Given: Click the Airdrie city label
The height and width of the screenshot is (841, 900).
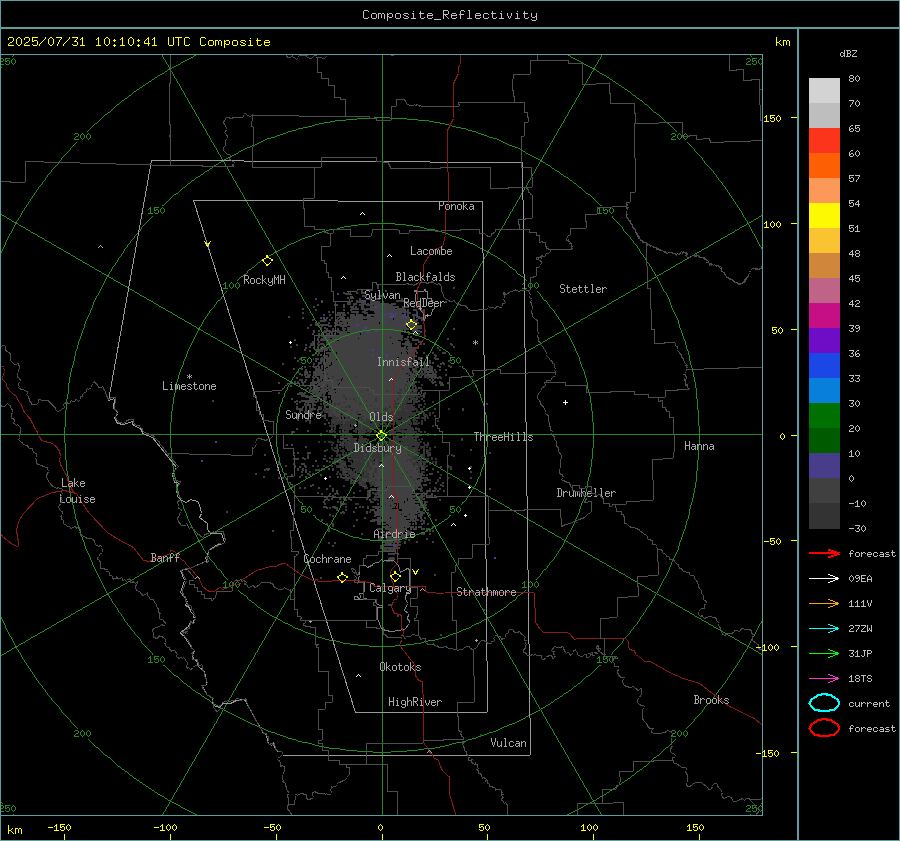Looking at the screenshot, I should [x=394, y=534].
